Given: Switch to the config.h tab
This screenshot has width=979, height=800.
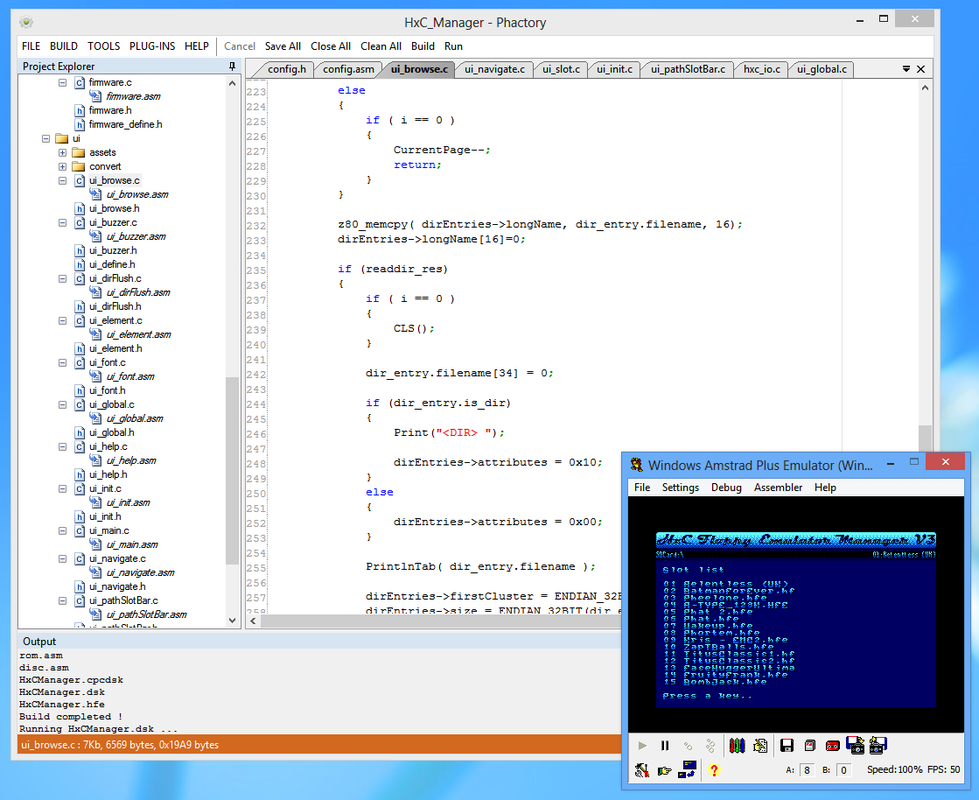Looking at the screenshot, I should [x=287, y=69].
